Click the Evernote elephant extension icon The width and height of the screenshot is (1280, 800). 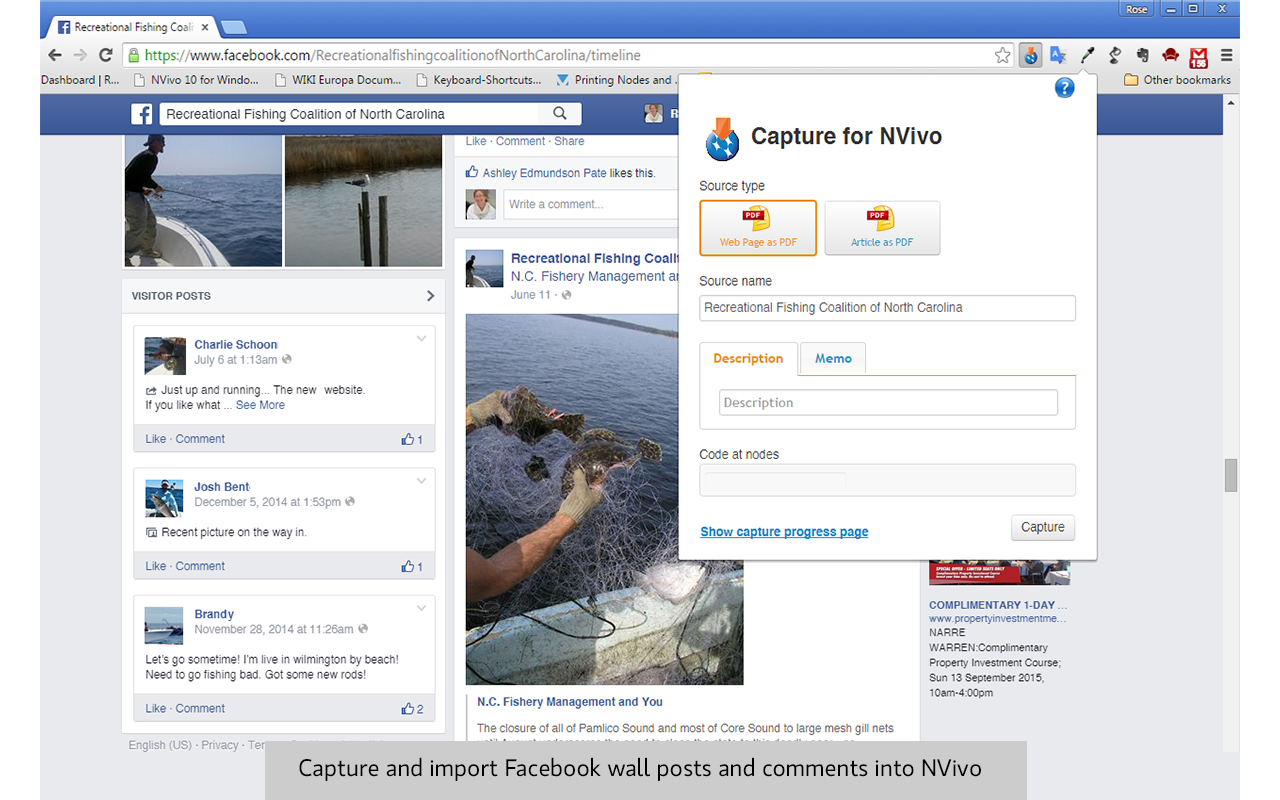(x=1142, y=56)
